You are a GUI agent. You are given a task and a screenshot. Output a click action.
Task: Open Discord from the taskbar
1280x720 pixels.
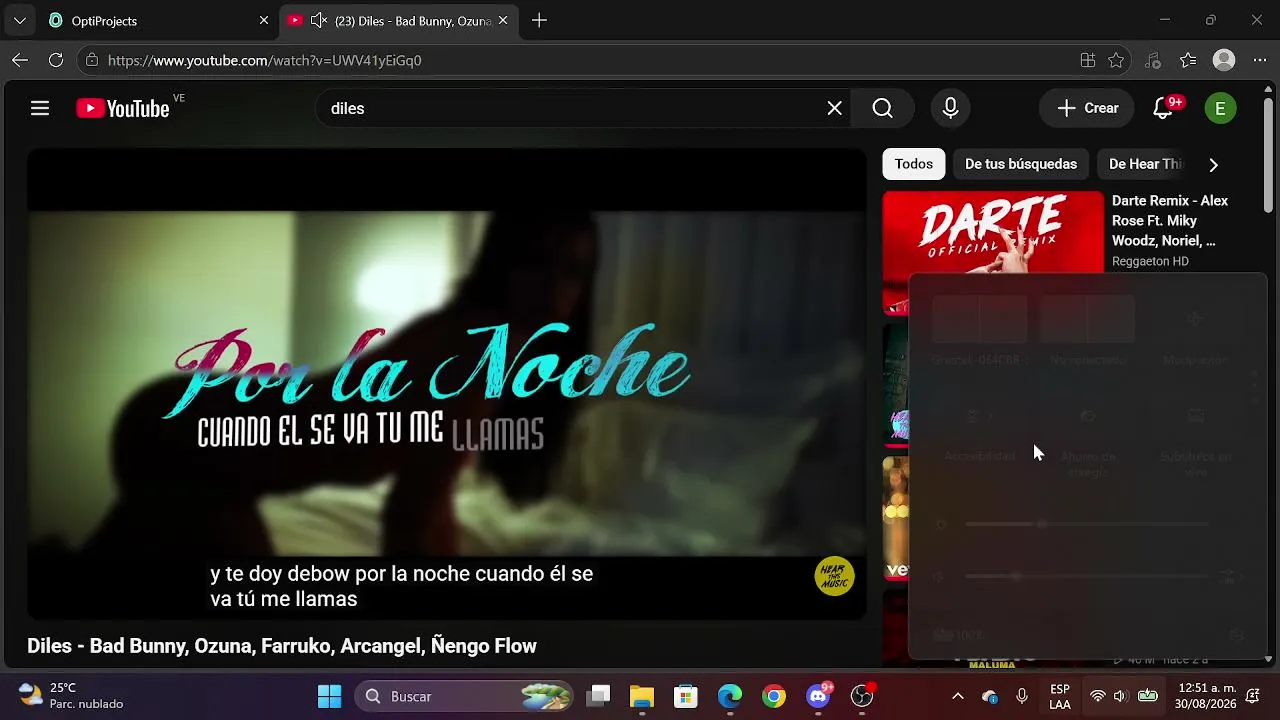(819, 696)
